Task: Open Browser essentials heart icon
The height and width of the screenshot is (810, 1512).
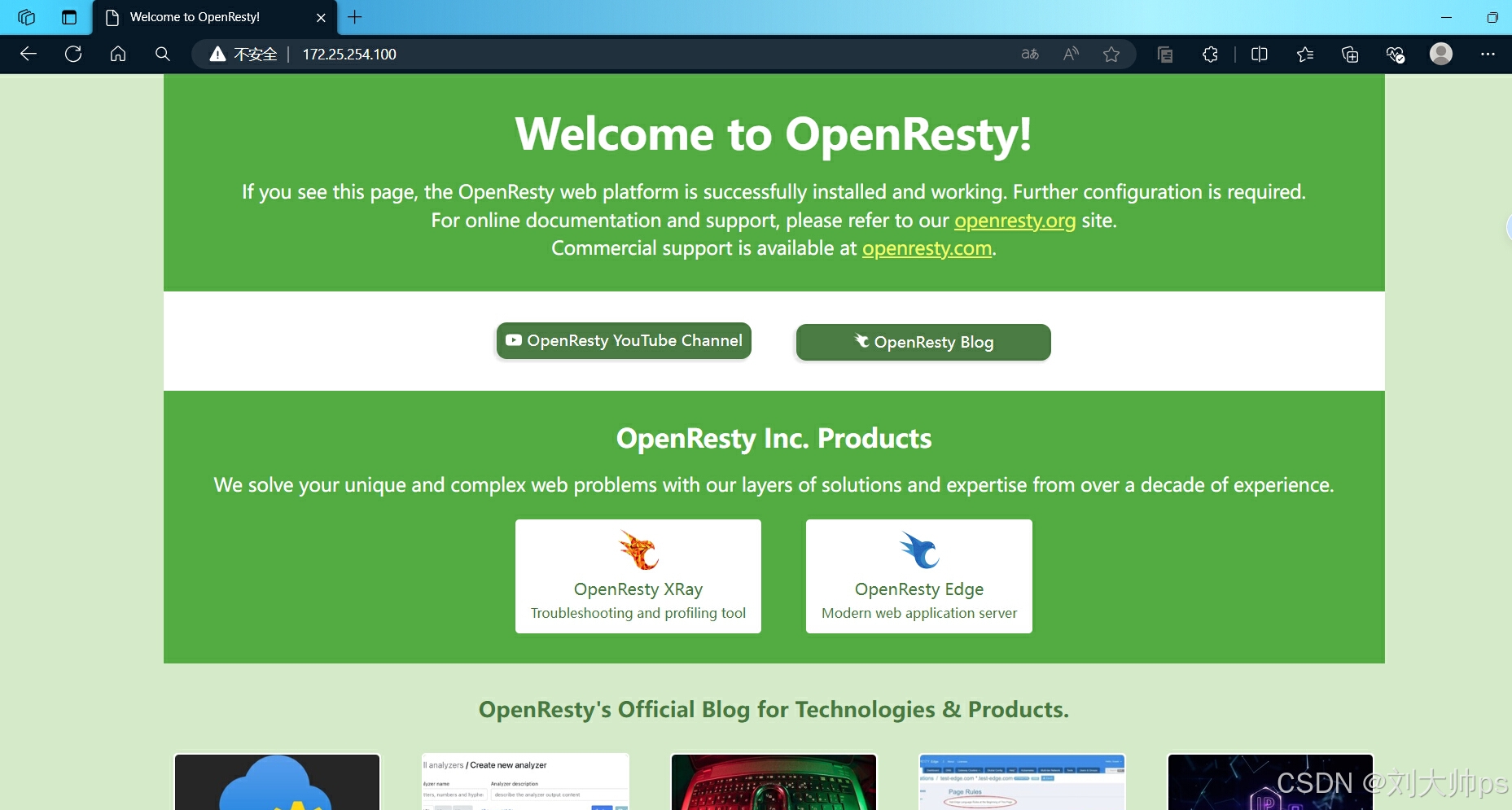Action: click(1396, 55)
